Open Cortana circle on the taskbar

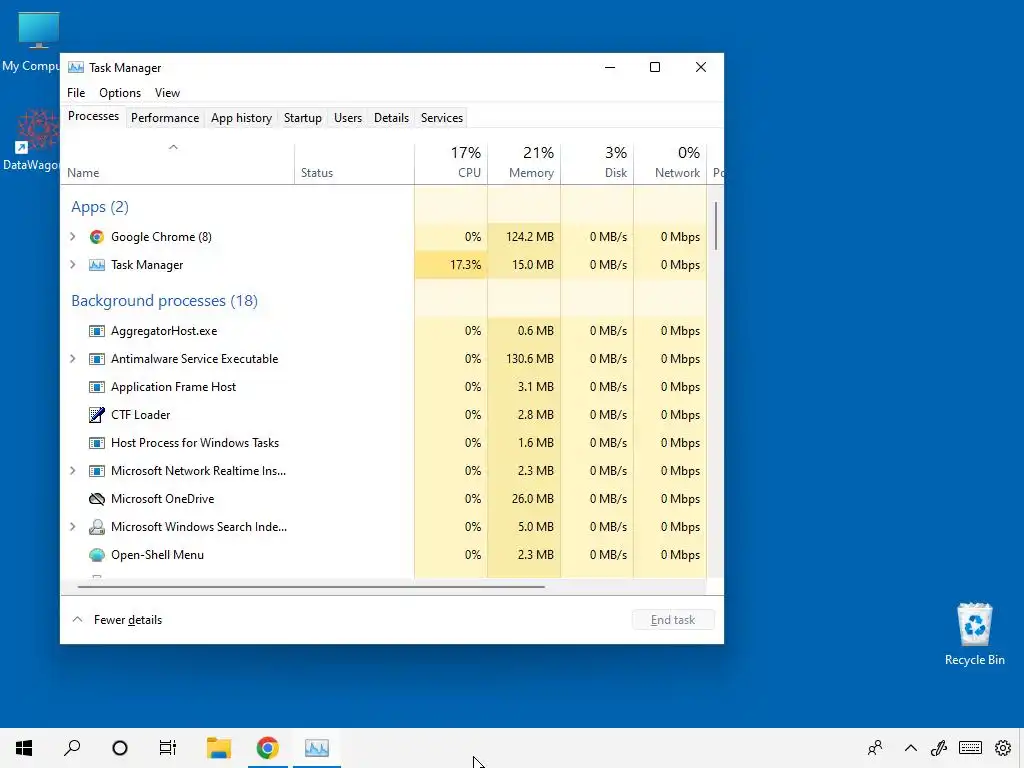120,748
